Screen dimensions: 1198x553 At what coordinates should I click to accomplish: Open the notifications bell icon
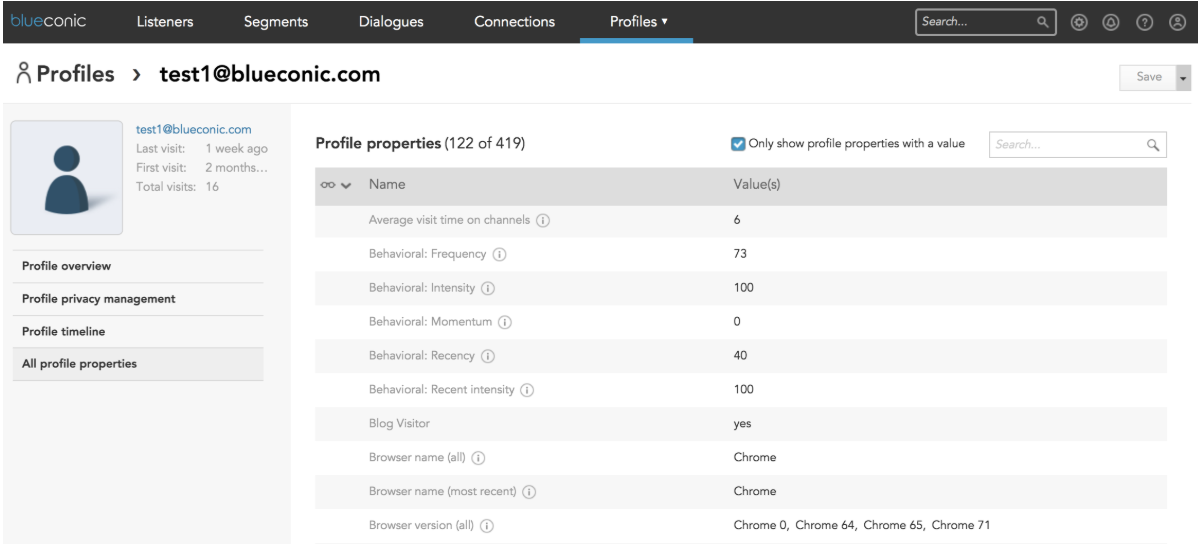(x=1111, y=22)
